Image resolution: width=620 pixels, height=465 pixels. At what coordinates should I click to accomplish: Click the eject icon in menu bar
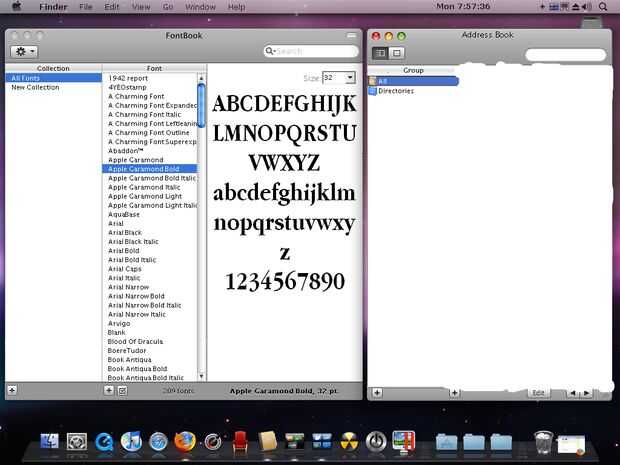[x=576, y=7]
